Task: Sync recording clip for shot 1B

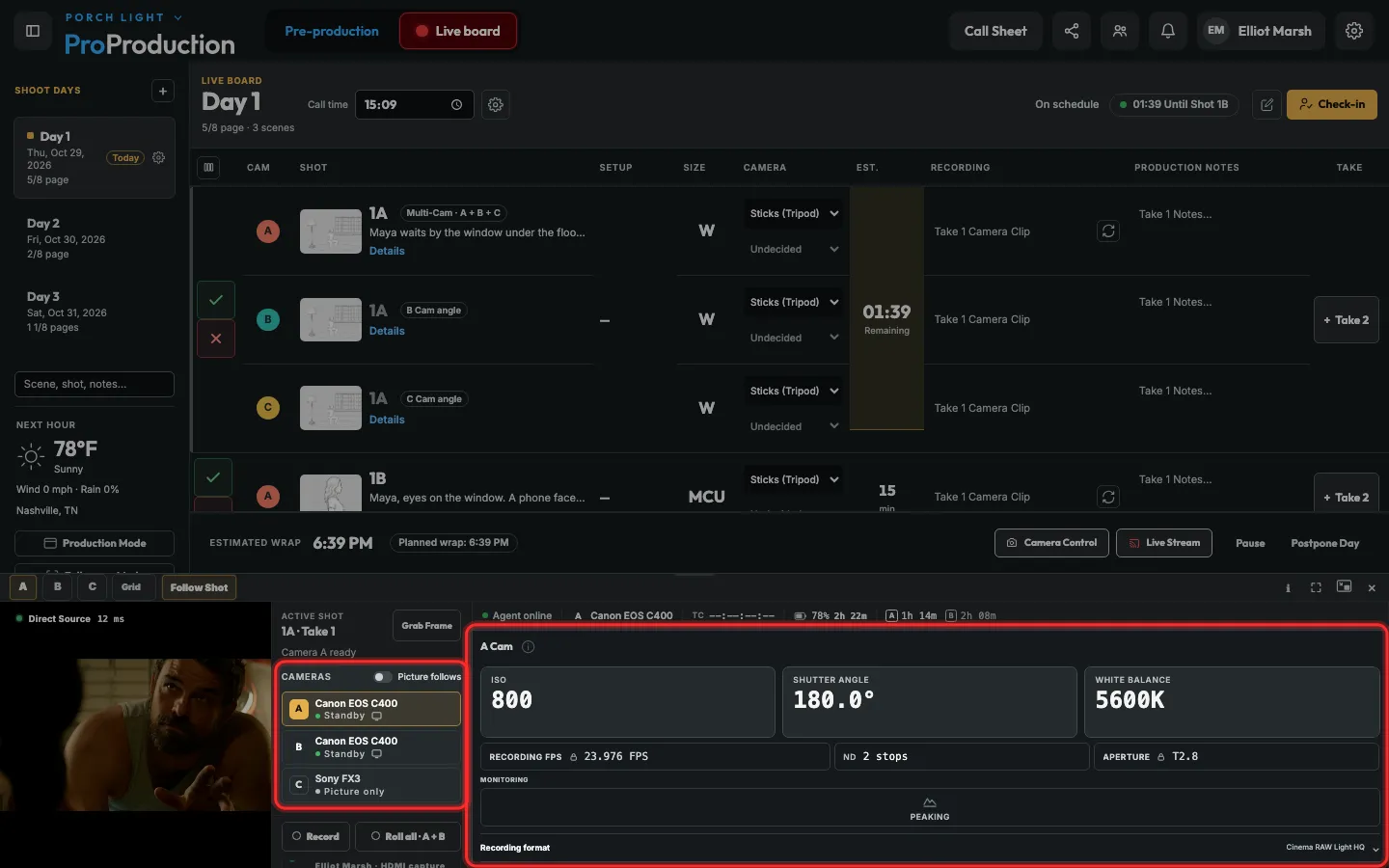Action: 1108,497
